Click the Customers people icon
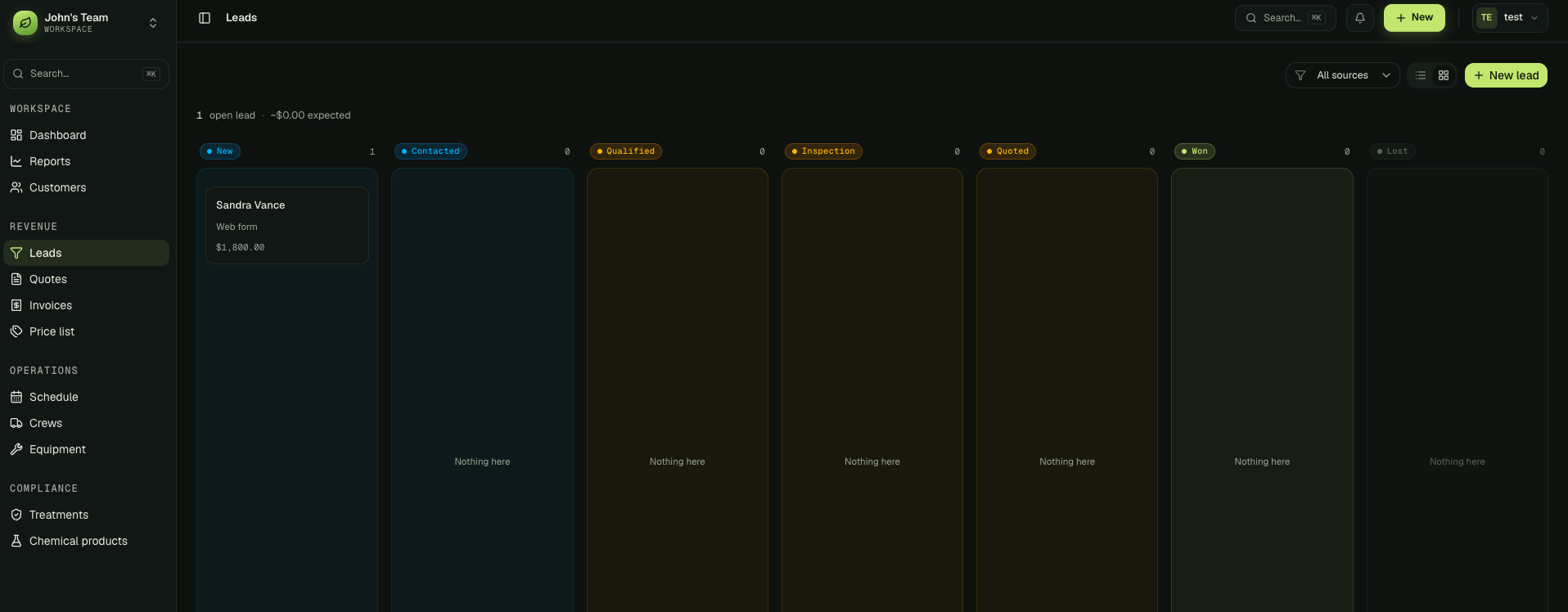 pyautogui.click(x=16, y=187)
